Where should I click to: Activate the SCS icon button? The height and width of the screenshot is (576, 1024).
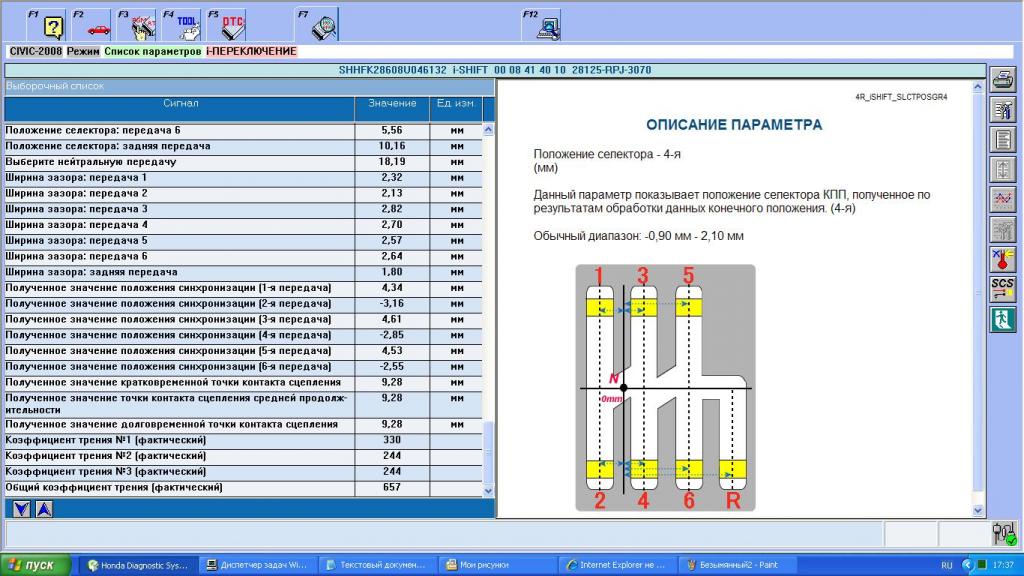coord(1002,289)
